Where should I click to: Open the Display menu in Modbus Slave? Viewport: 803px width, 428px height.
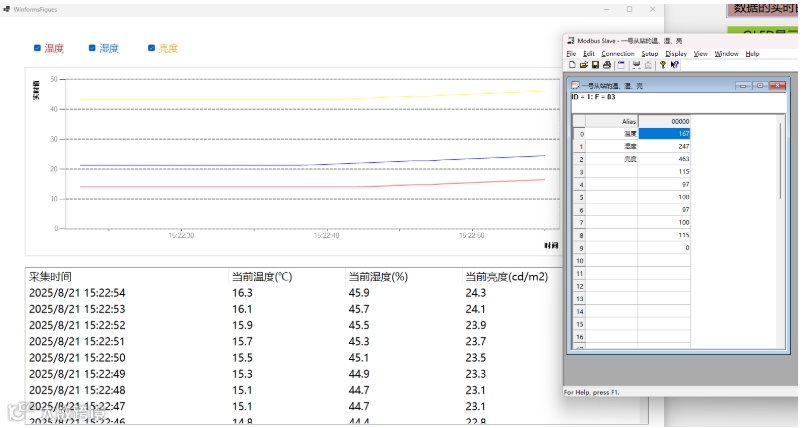pyautogui.click(x=676, y=54)
